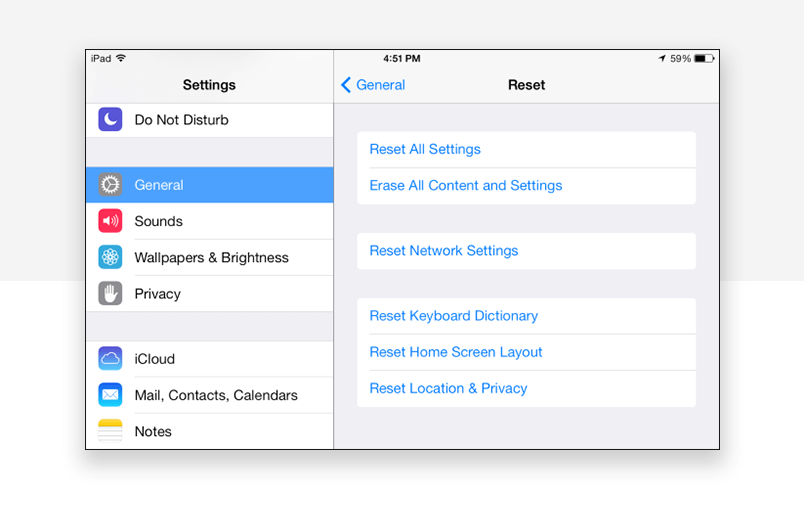This screenshot has height=524, width=804.
Task: Open Sounds settings row
Action: point(210,221)
